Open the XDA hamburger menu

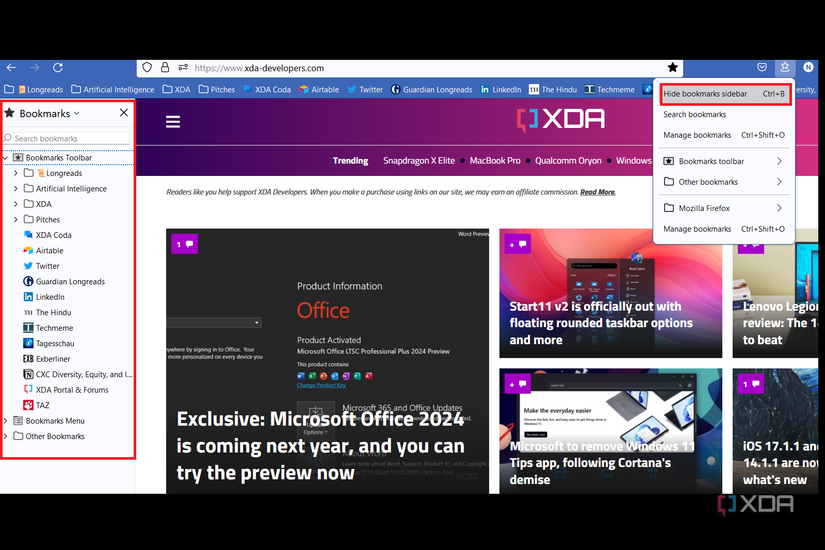[173, 122]
